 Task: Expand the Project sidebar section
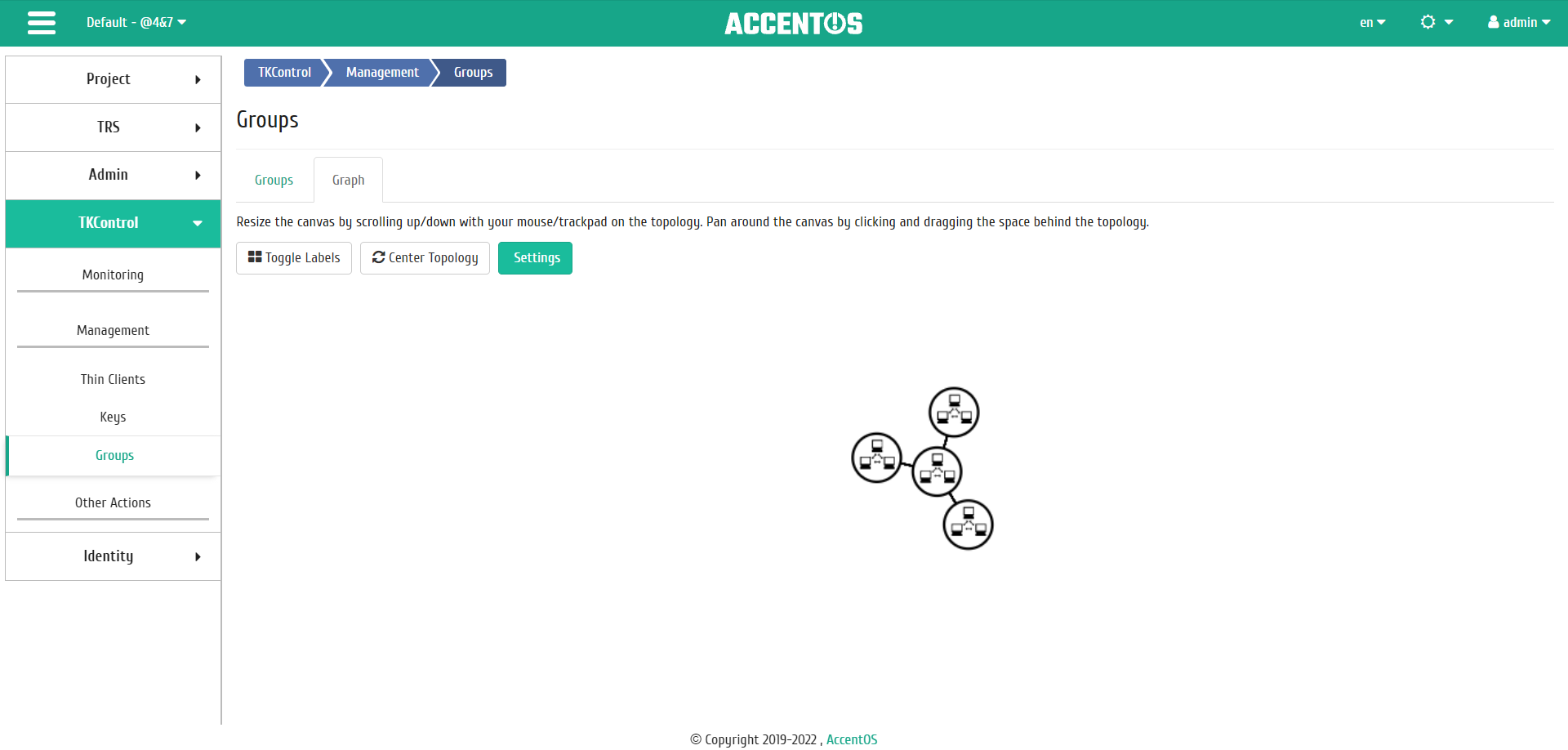click(113, 79)
